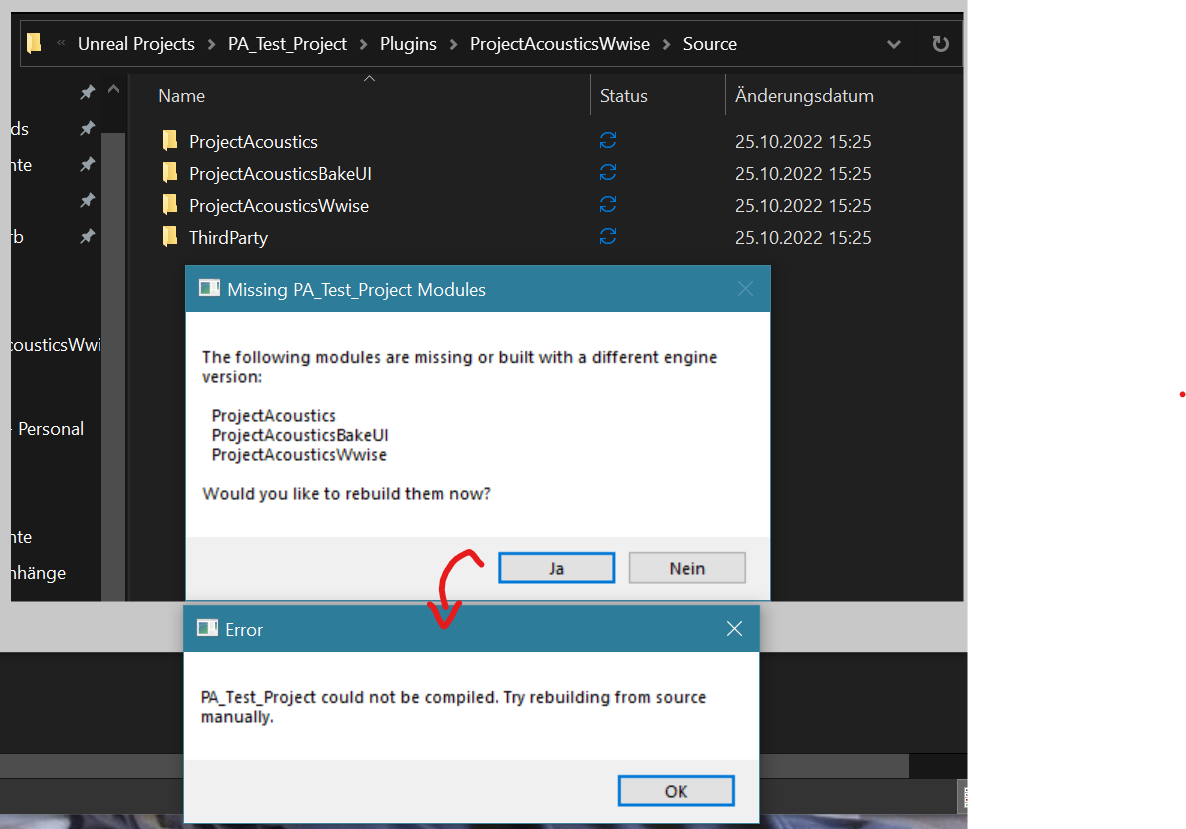1186x829 pixels.
Task: Expand chevron after PA_Test_Project breadcrumb
Action: [x=364, y=45]
